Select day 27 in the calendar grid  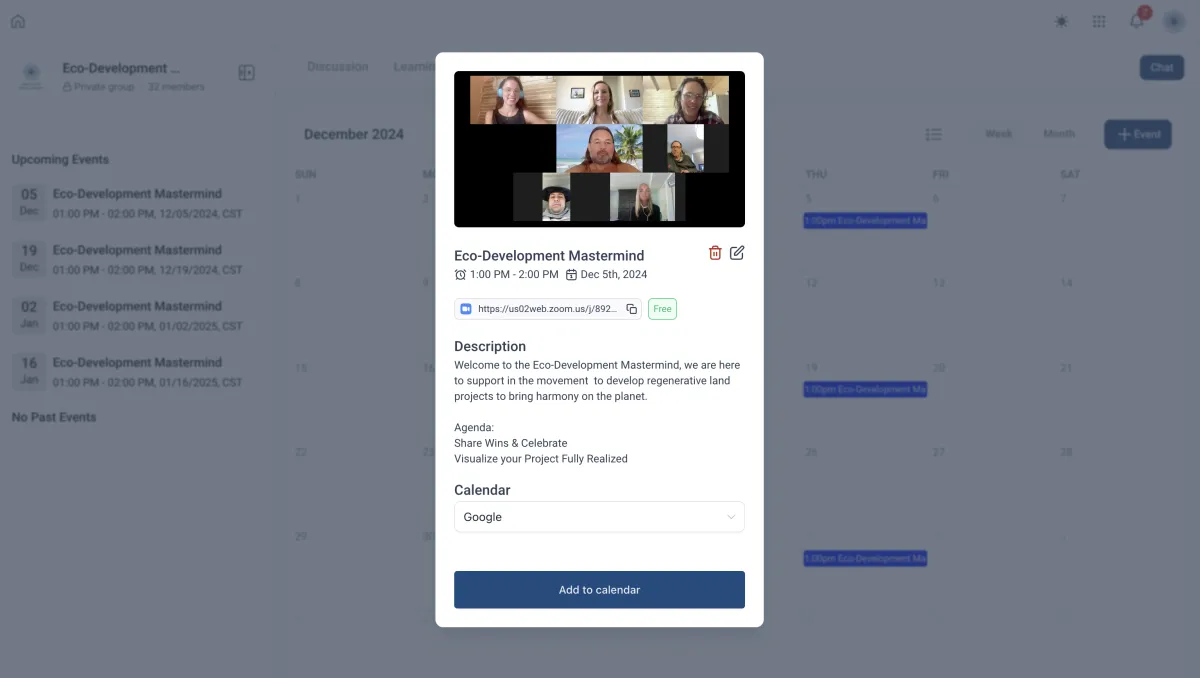[939, 452]
